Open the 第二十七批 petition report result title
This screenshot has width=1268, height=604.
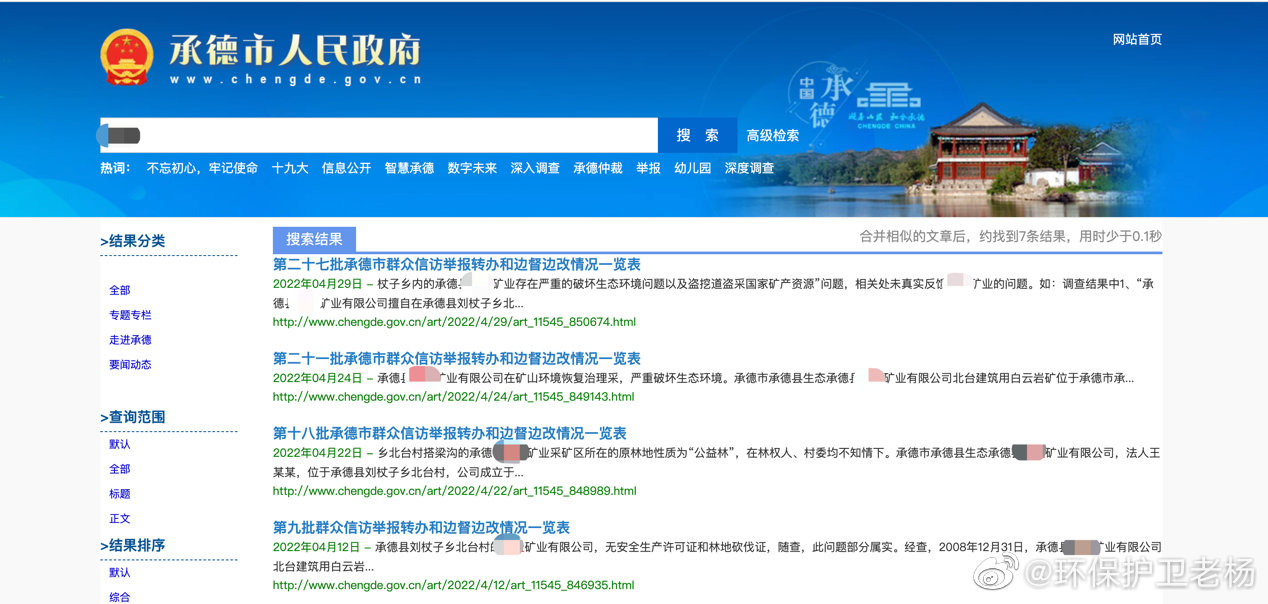pyautogui.click(x=457, y=264)
